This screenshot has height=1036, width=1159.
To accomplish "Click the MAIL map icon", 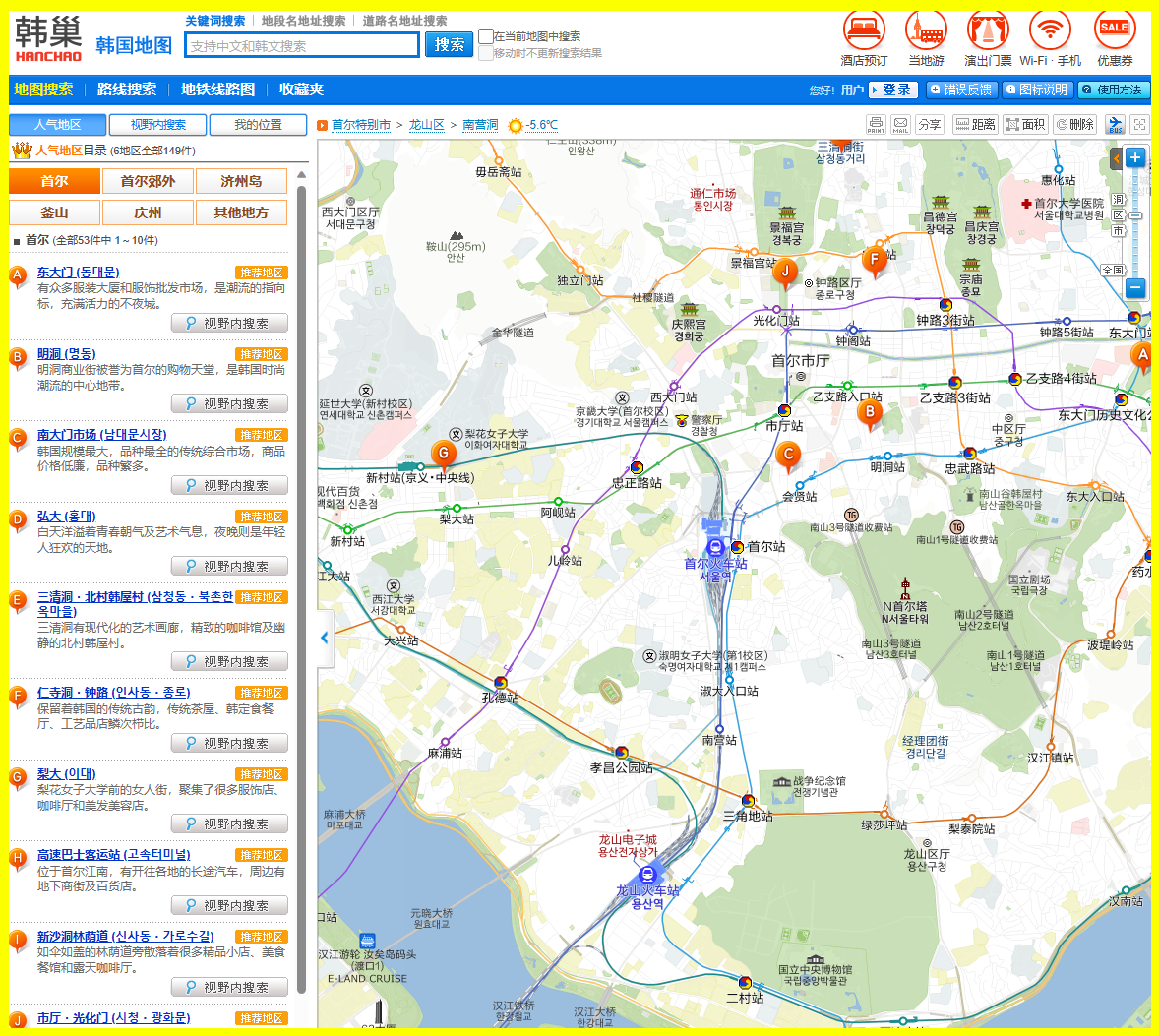I will tap(900, 125).
